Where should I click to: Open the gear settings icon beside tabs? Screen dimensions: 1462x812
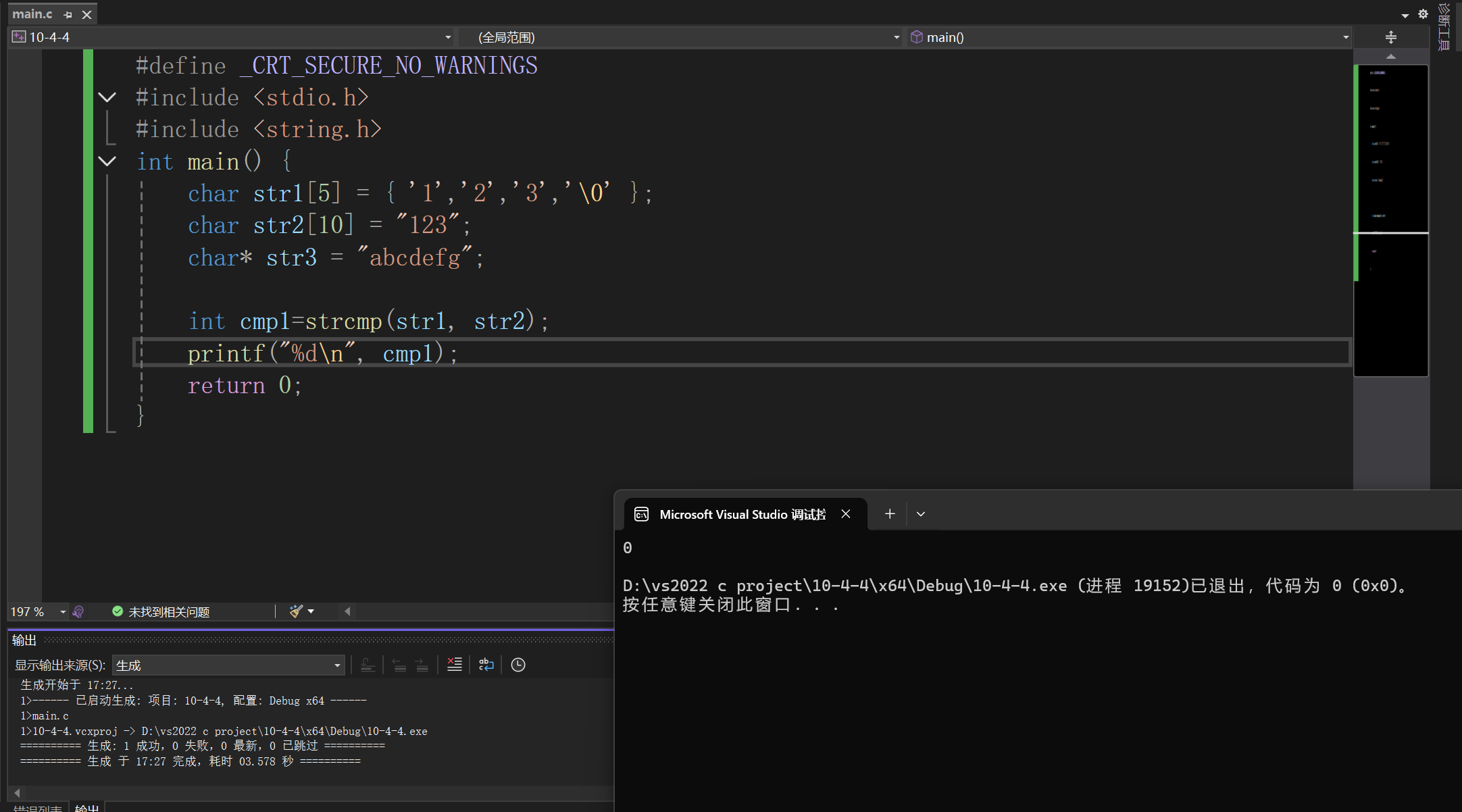1423,14
